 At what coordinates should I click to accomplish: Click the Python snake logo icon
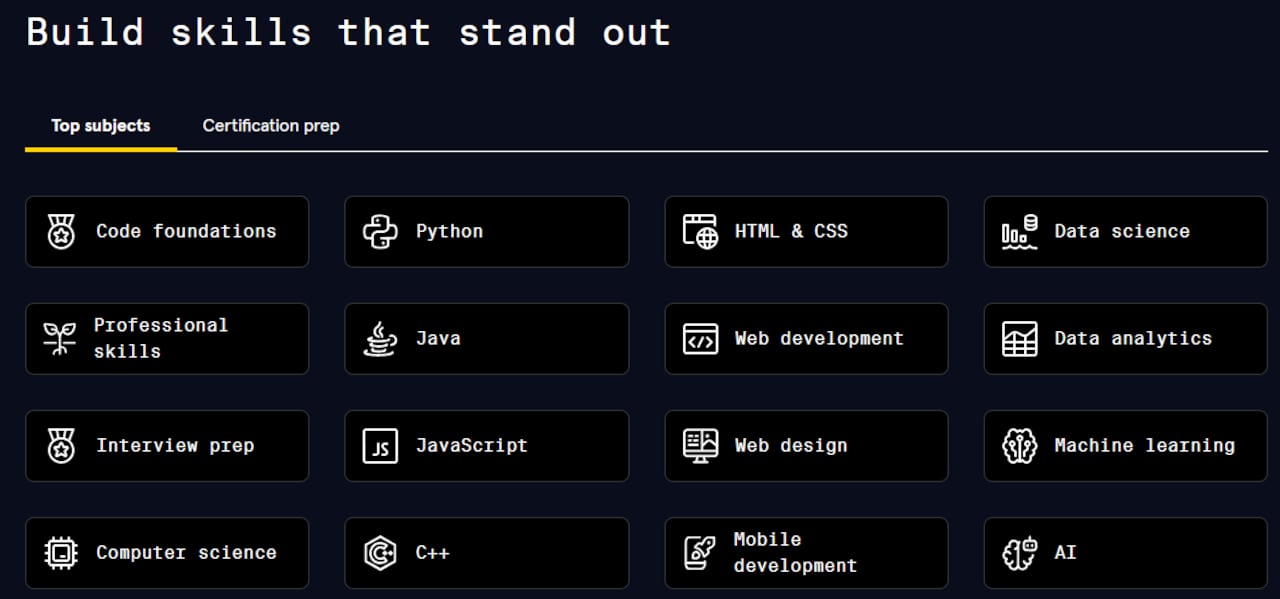pyautogui.click(x=380, y=232)
